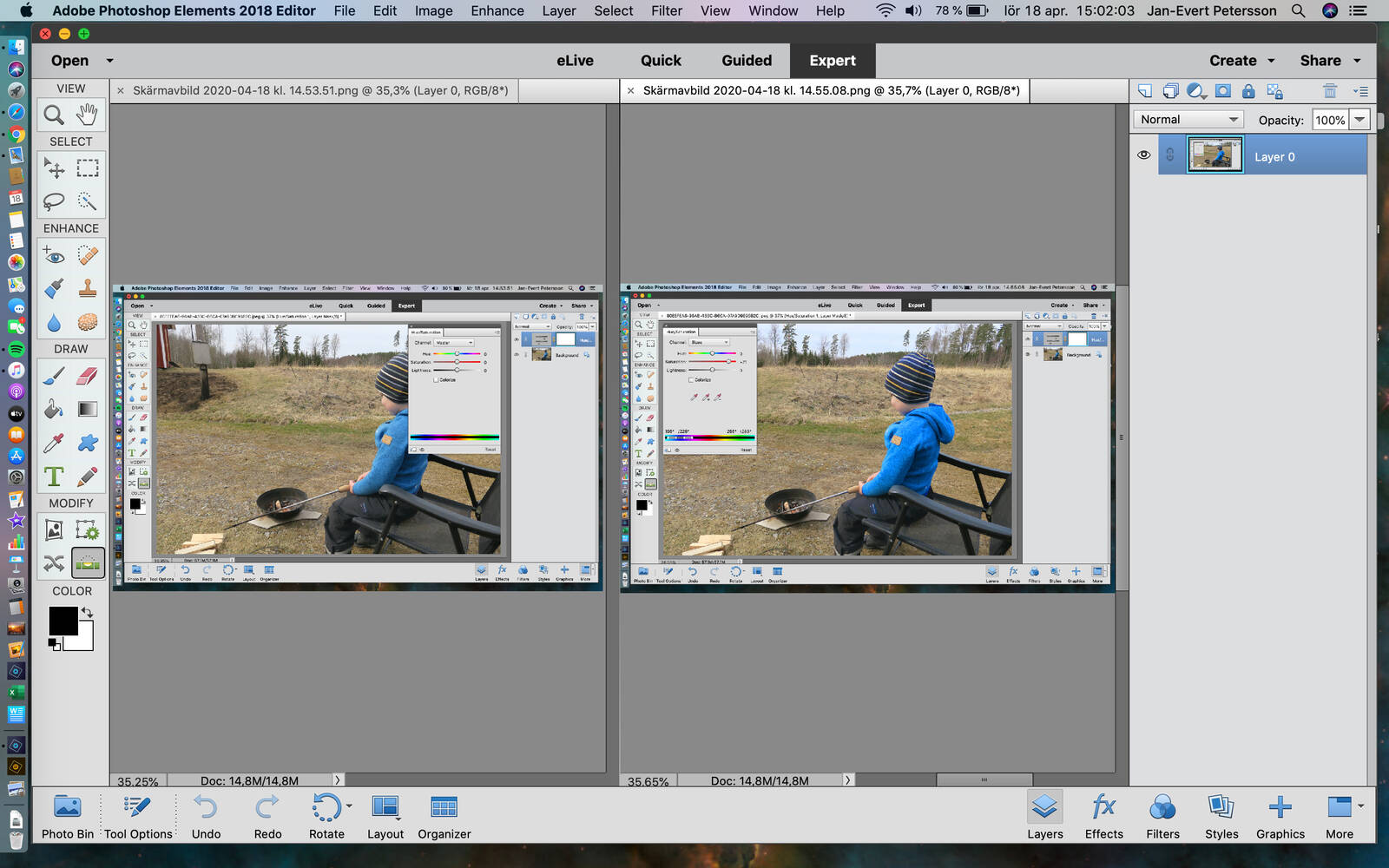Click the black foreground color swatch
This screenshot has height=868, width=1389.
click(62, 621)
